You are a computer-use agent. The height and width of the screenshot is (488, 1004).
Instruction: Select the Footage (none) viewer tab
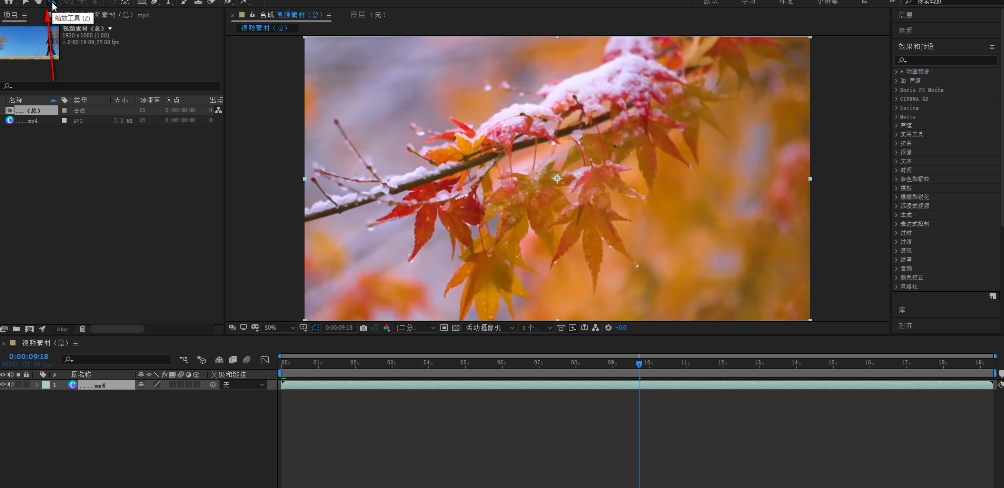[x=366, y=15]
